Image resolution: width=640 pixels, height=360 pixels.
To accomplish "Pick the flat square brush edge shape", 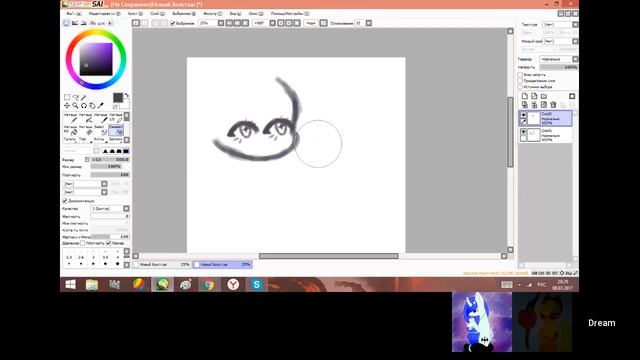I will click(126, 151).
